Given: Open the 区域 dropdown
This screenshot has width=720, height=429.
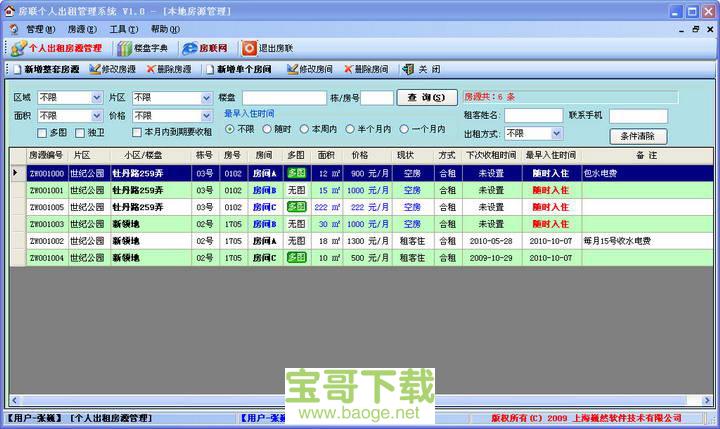Looking at the screenshot, I should [x=96, y=97].
